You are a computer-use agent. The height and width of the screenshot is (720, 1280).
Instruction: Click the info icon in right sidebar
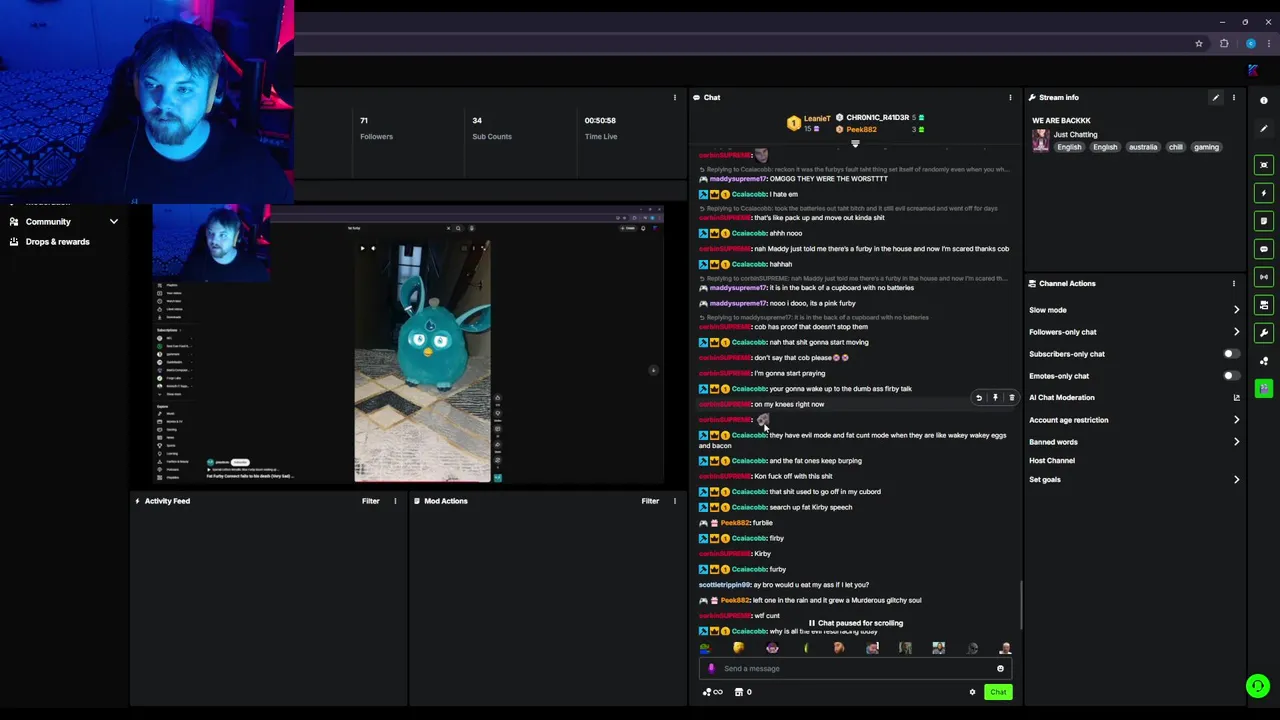pyautogui.click(x=1264, y=101)
